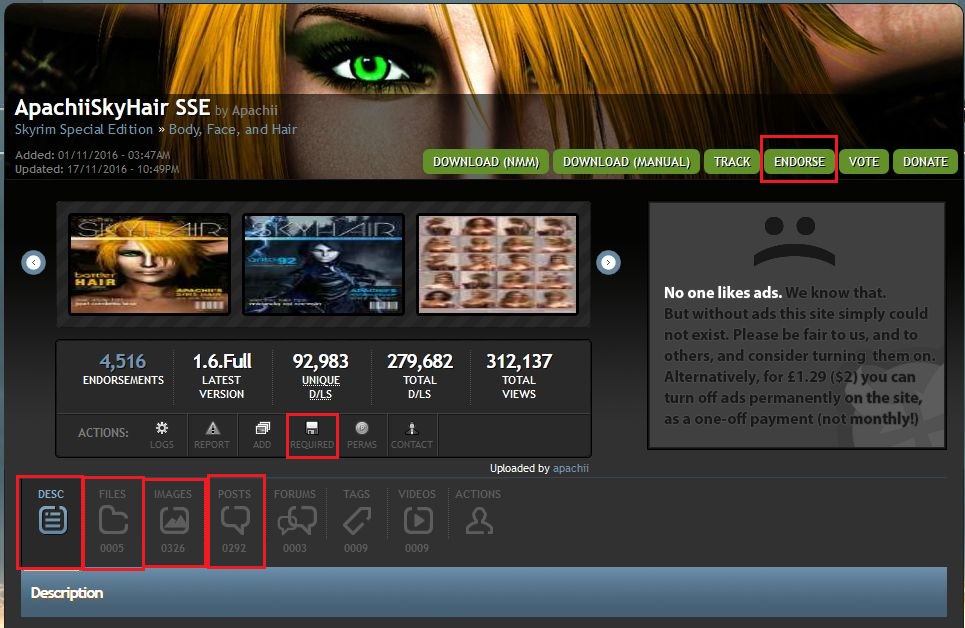Click the Download (NMM) button
The height and width of the screenshot is (628, 965).
point(486,162)
